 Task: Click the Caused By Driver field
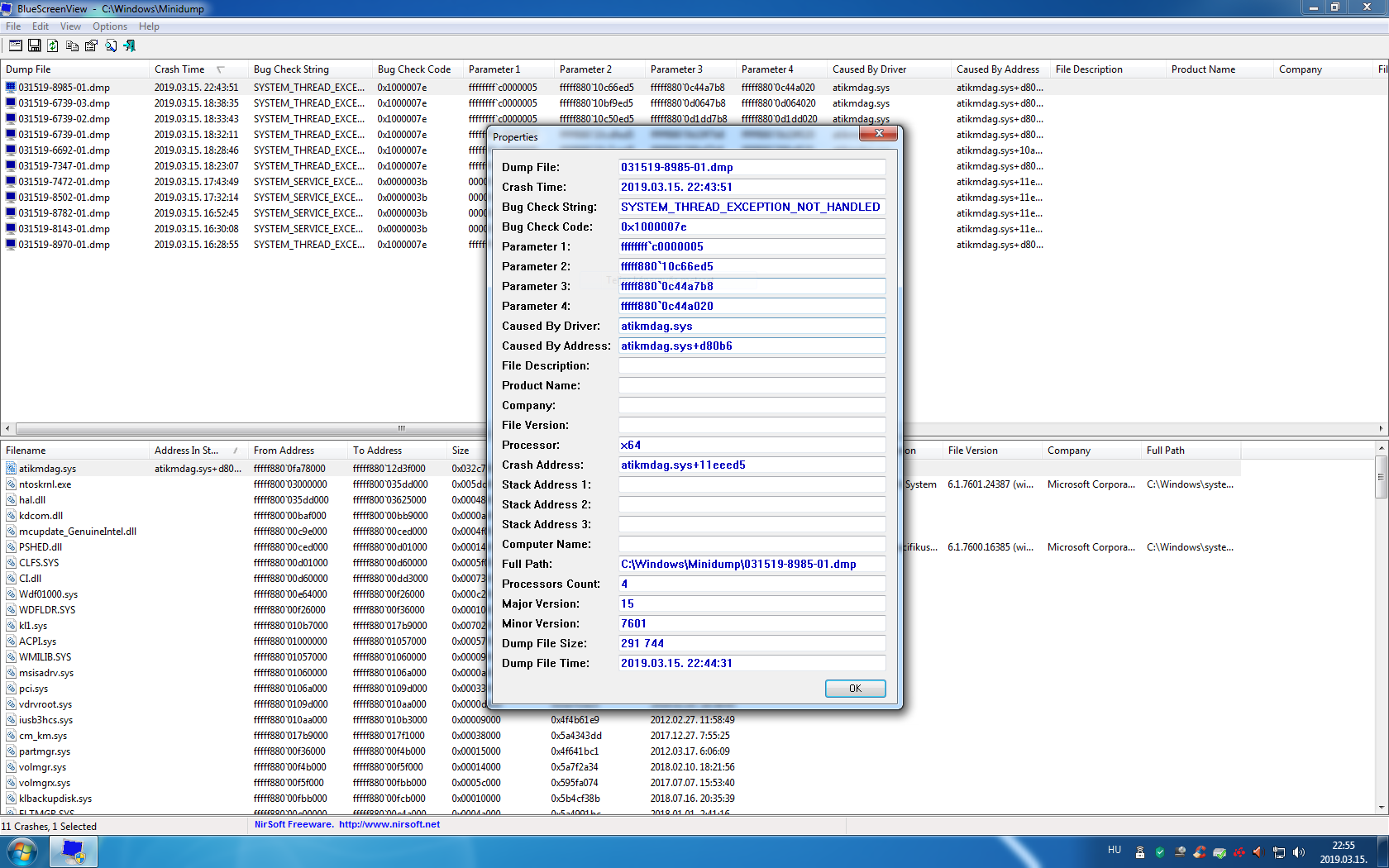tap(752, 326)
